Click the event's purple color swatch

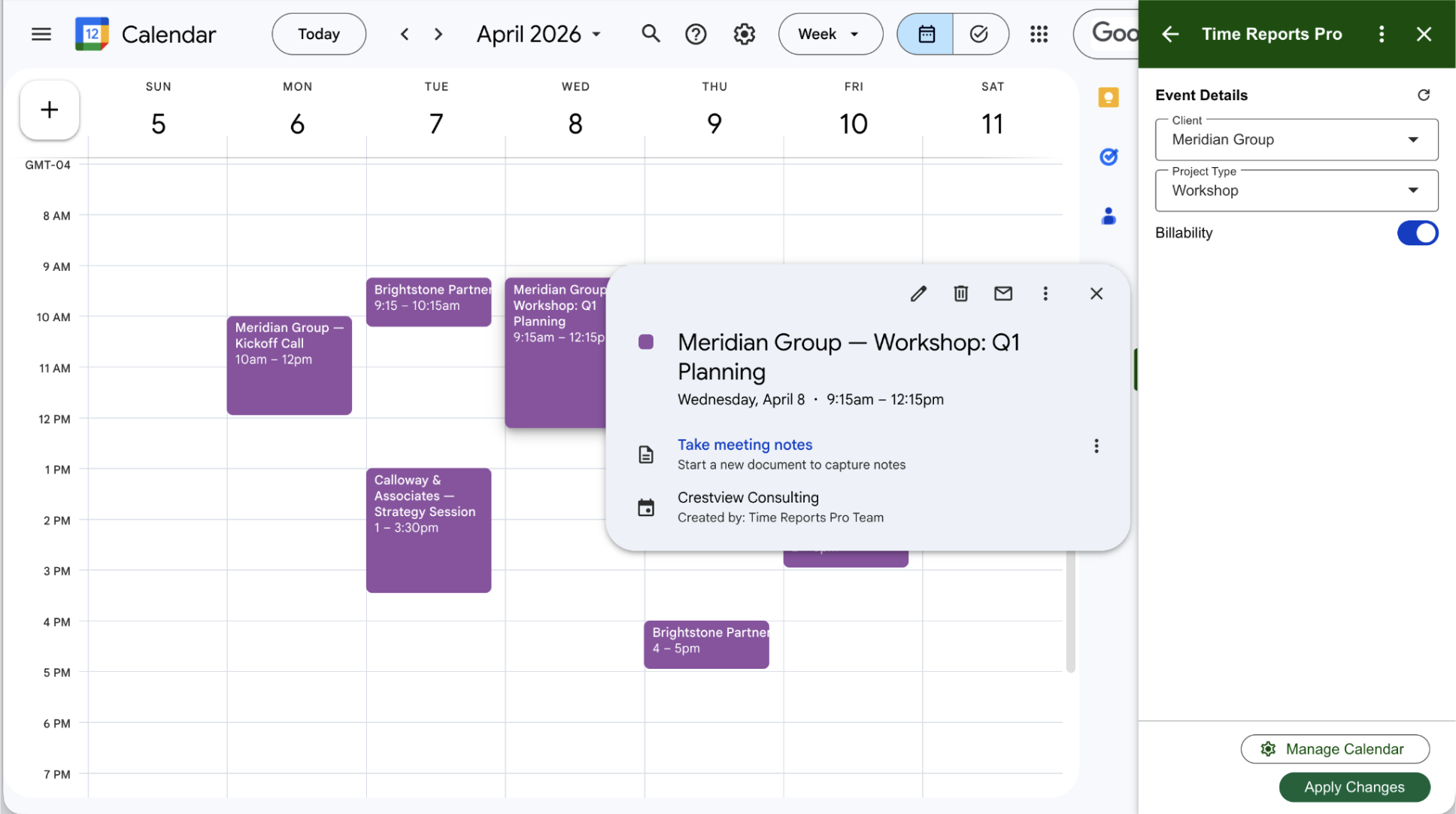(645, 342)
